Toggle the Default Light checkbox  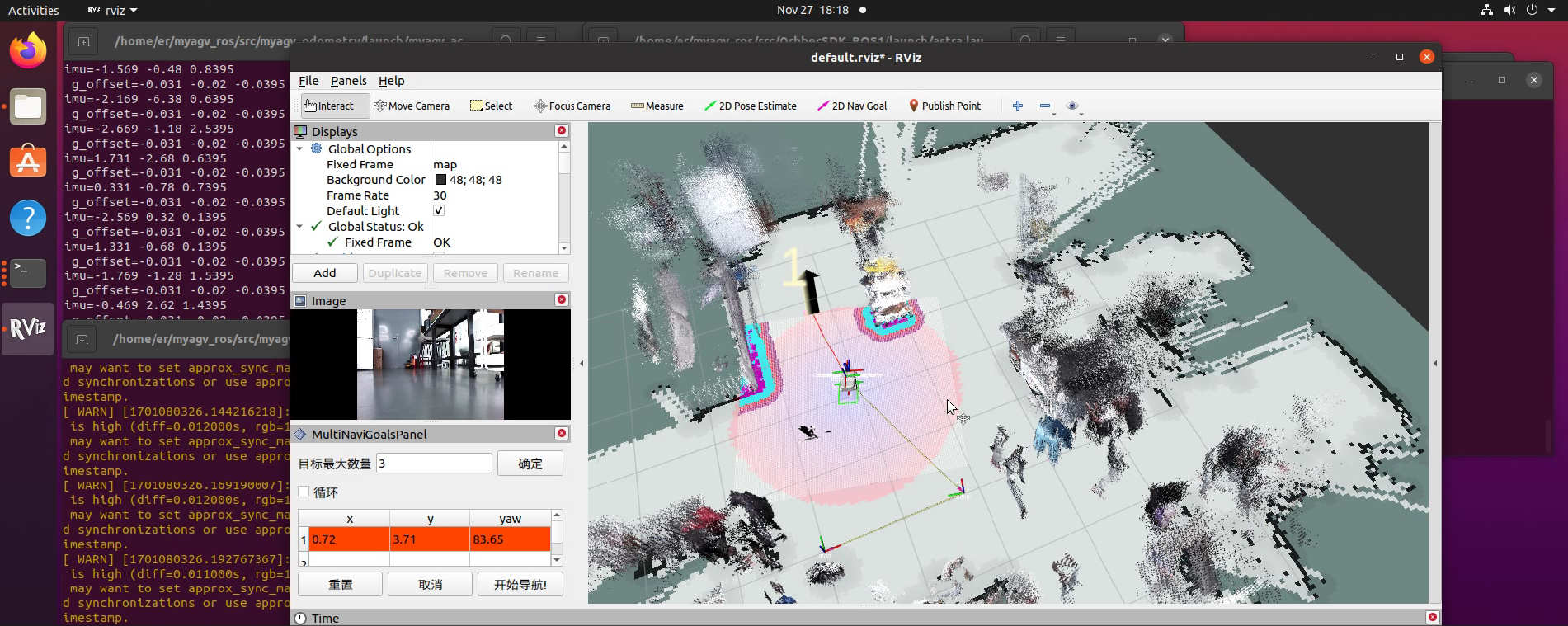coord(439,210)
